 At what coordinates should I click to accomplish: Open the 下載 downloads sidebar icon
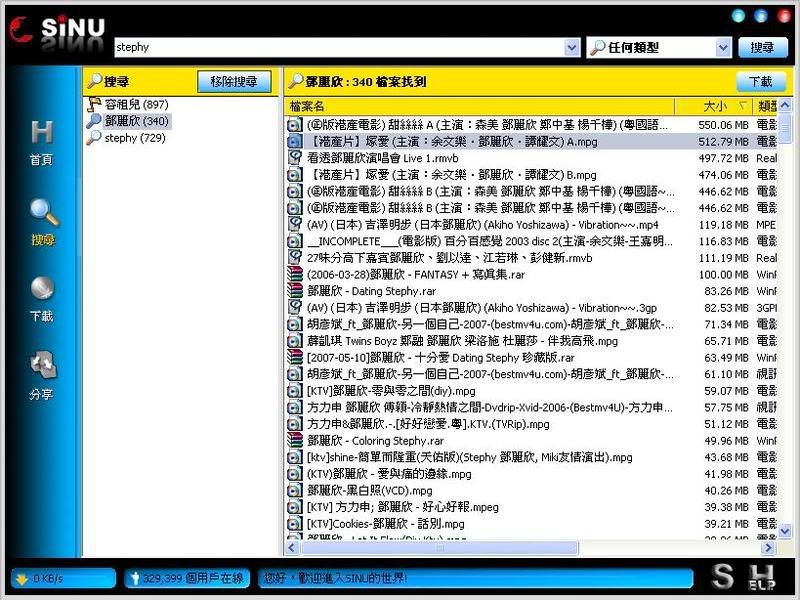coord(42,298)
